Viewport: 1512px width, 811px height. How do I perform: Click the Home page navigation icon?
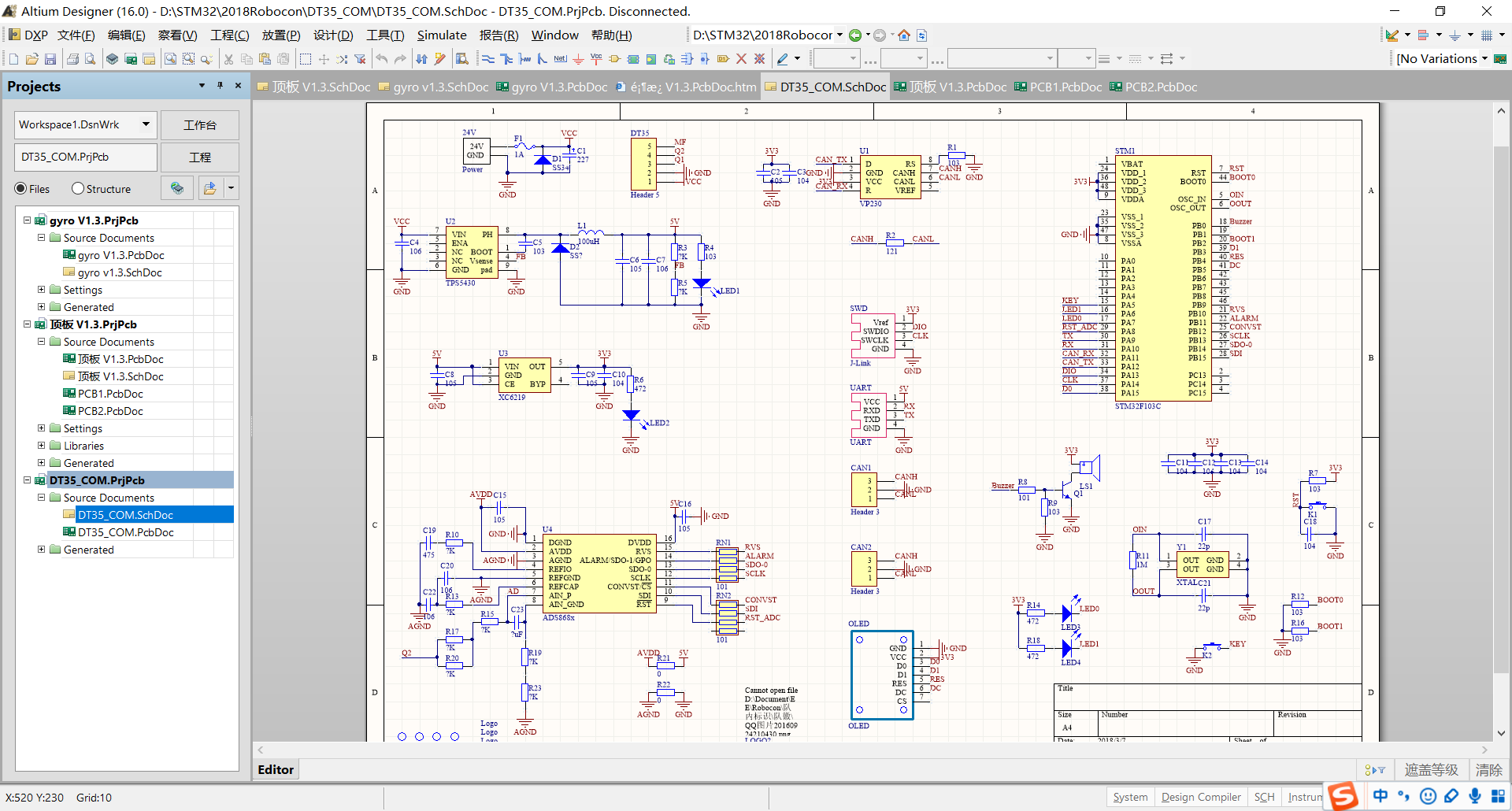click(x=904, y=35)
